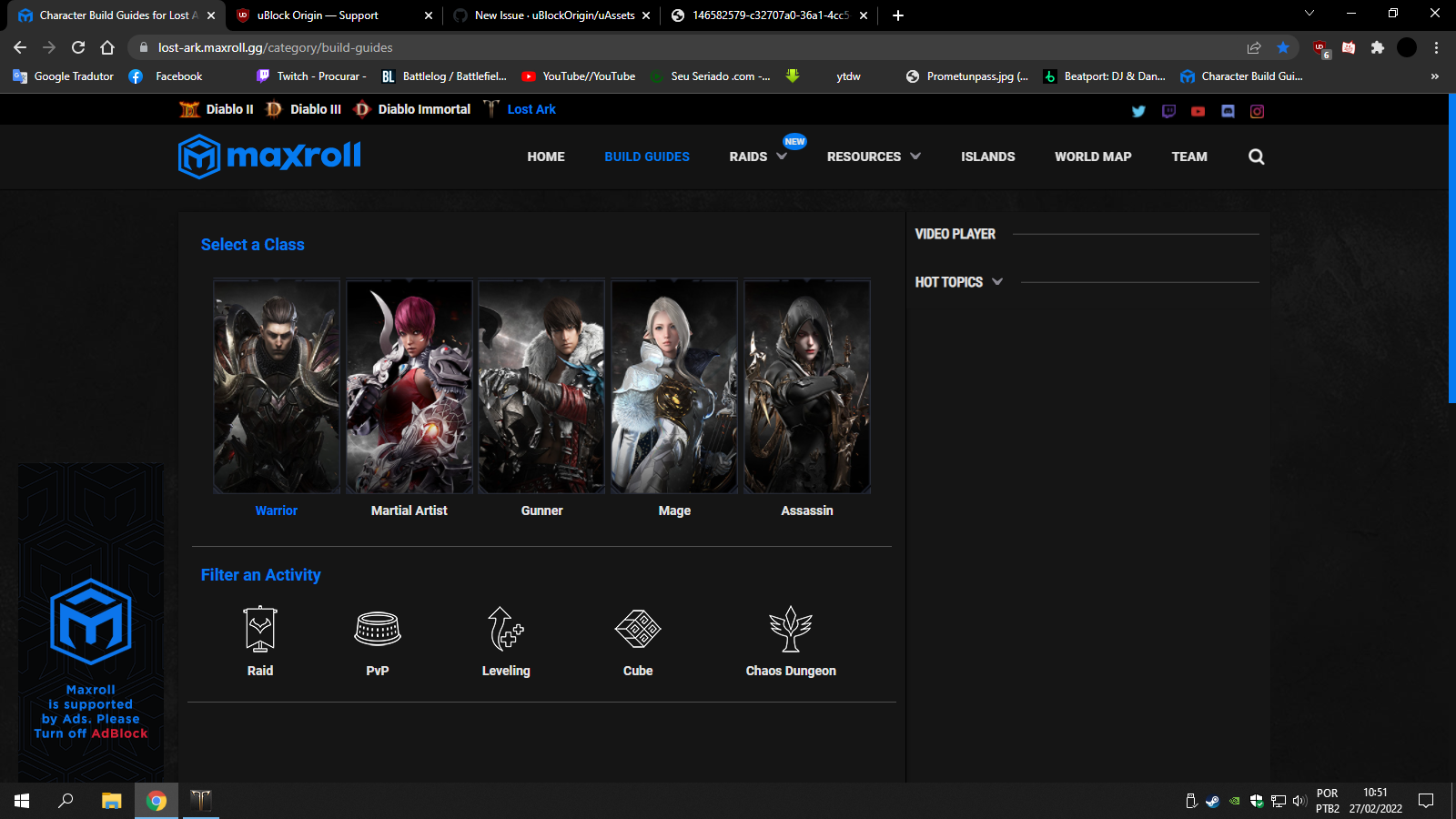The image size is (1456, 819).
Task: Open the site search magnifier icon
Action: [x=1256, y=157]
